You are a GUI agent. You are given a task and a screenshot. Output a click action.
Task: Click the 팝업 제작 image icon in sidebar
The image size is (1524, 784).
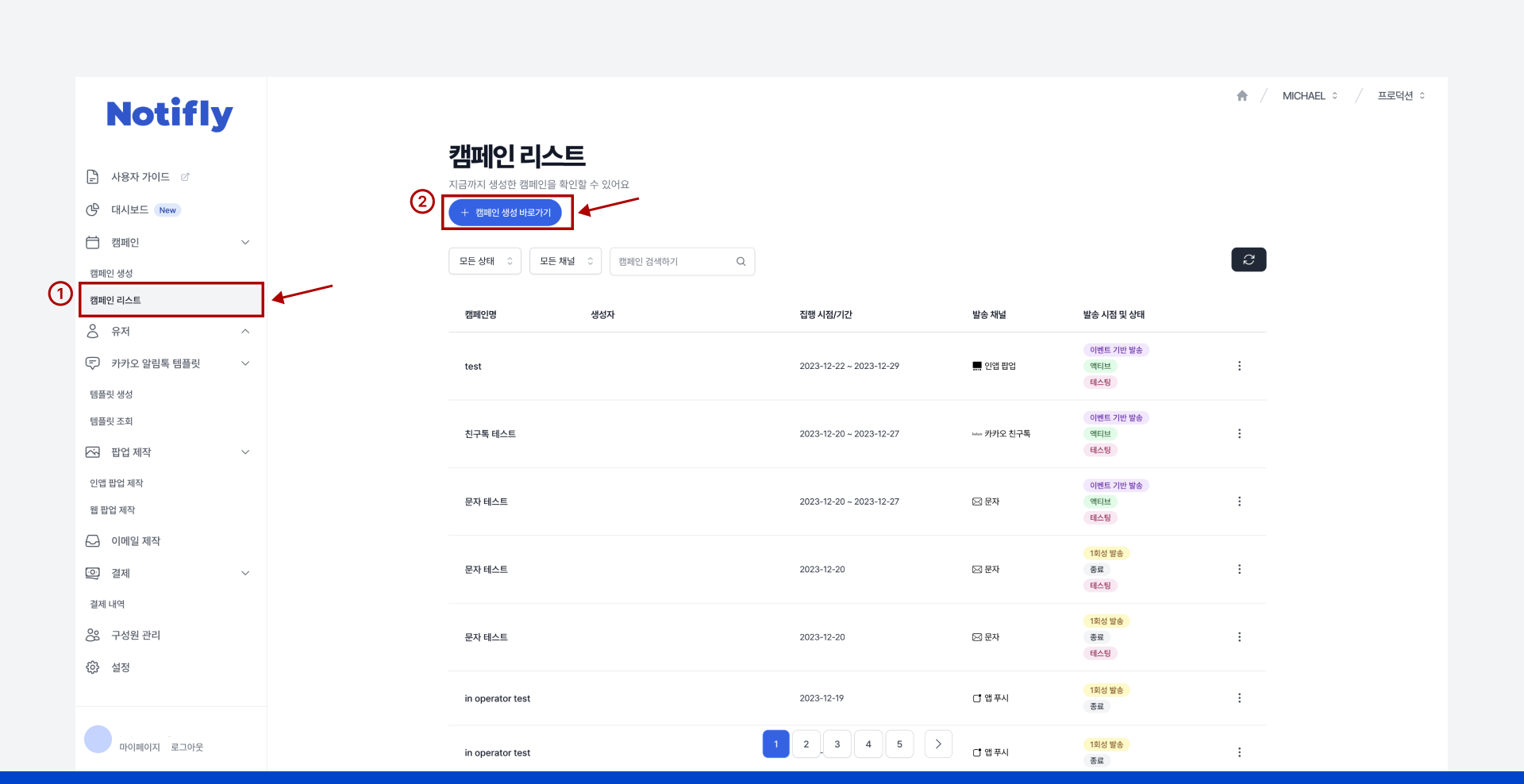coord(92,452)
